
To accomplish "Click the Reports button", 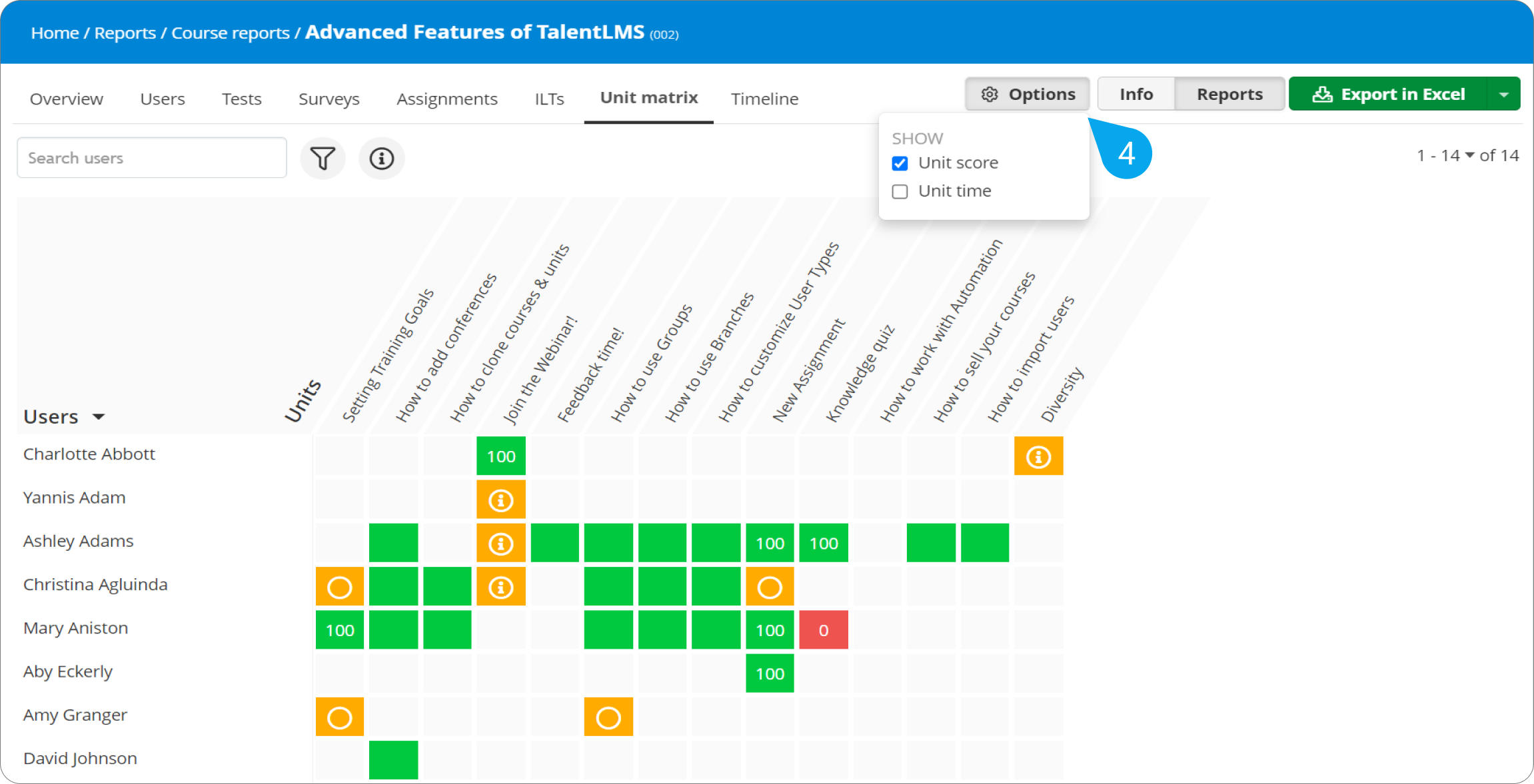I will 1229,94.
